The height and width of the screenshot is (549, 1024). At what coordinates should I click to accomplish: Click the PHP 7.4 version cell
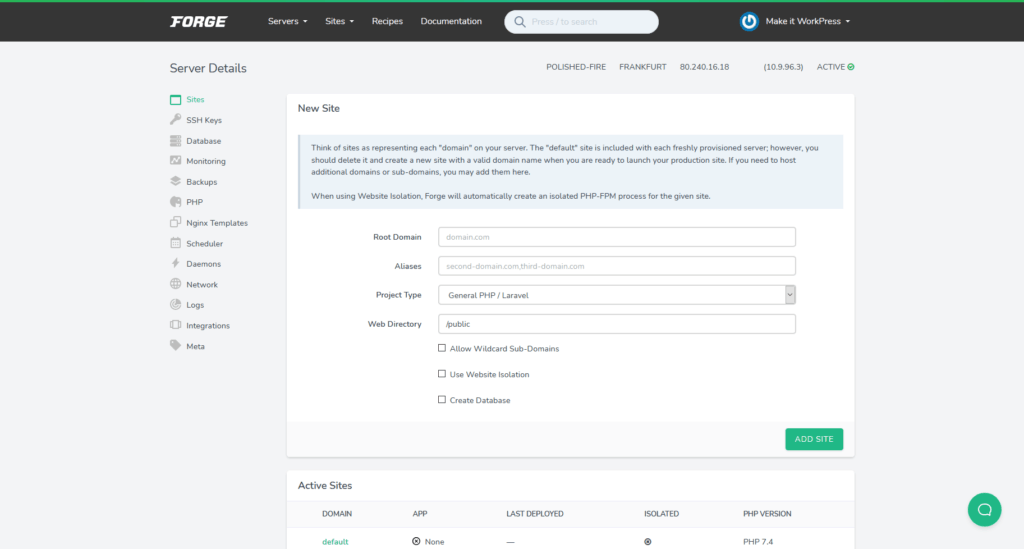758,542
